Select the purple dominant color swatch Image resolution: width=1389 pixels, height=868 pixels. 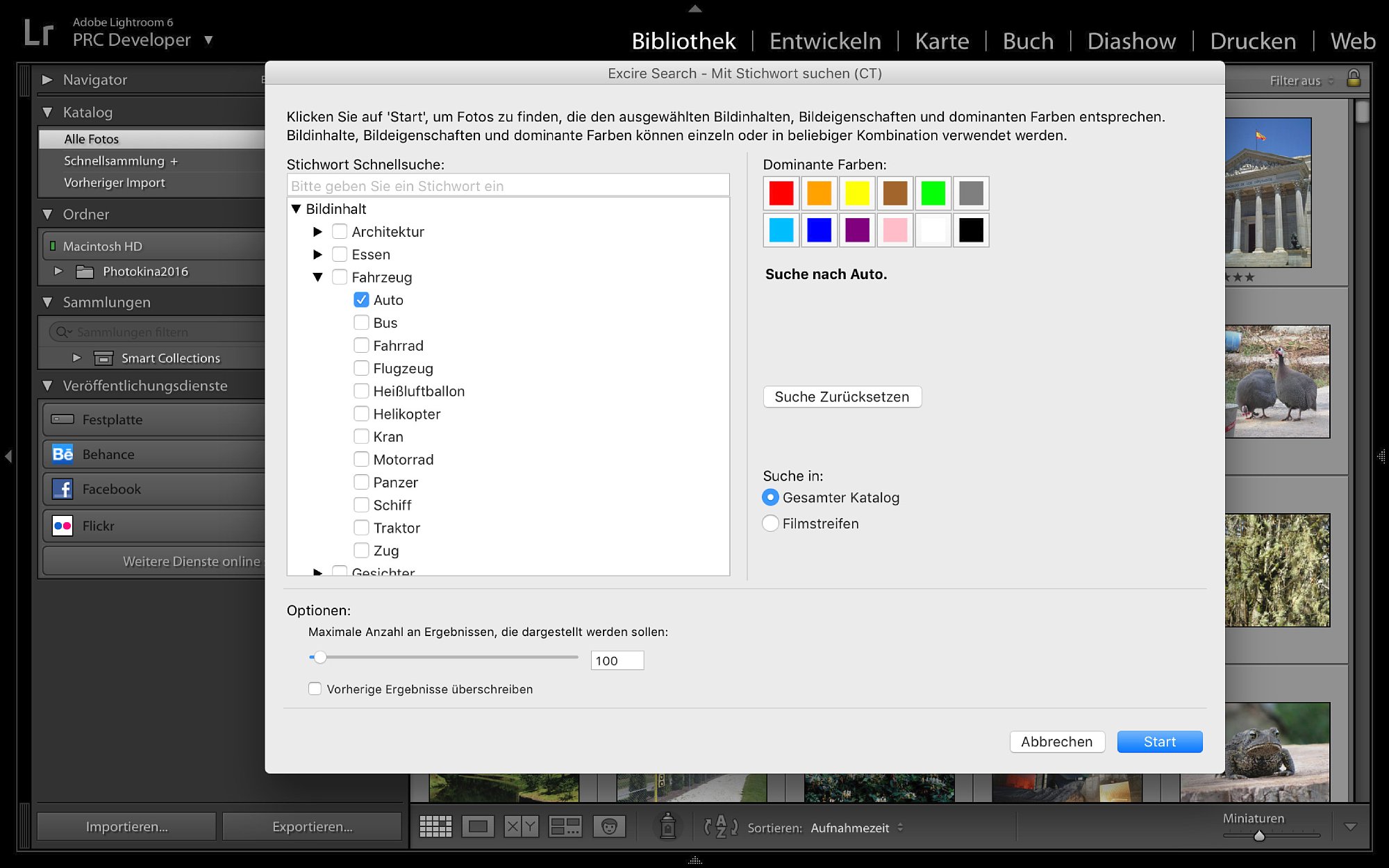coord(857,230)
